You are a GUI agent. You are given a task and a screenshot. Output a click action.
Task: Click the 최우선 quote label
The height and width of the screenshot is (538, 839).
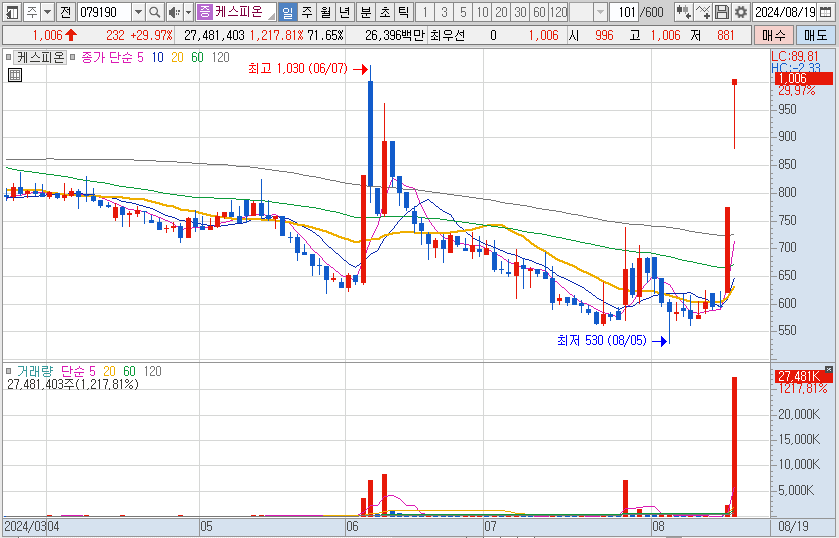coord(447,36)
